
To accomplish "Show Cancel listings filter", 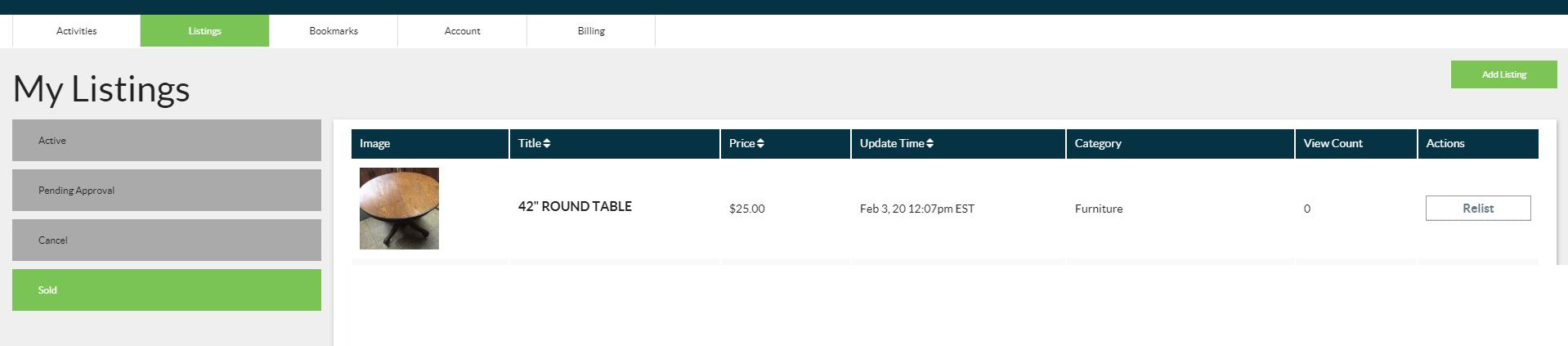I will tap(167, 240).
